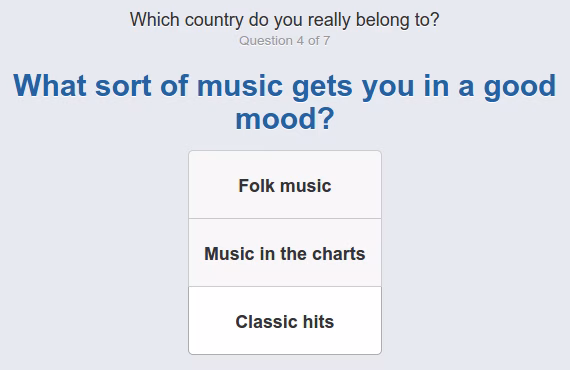Click the 'Question 4 of 7' progress text
The height and width of the screenshot is (370, 570).
(285, 41)
